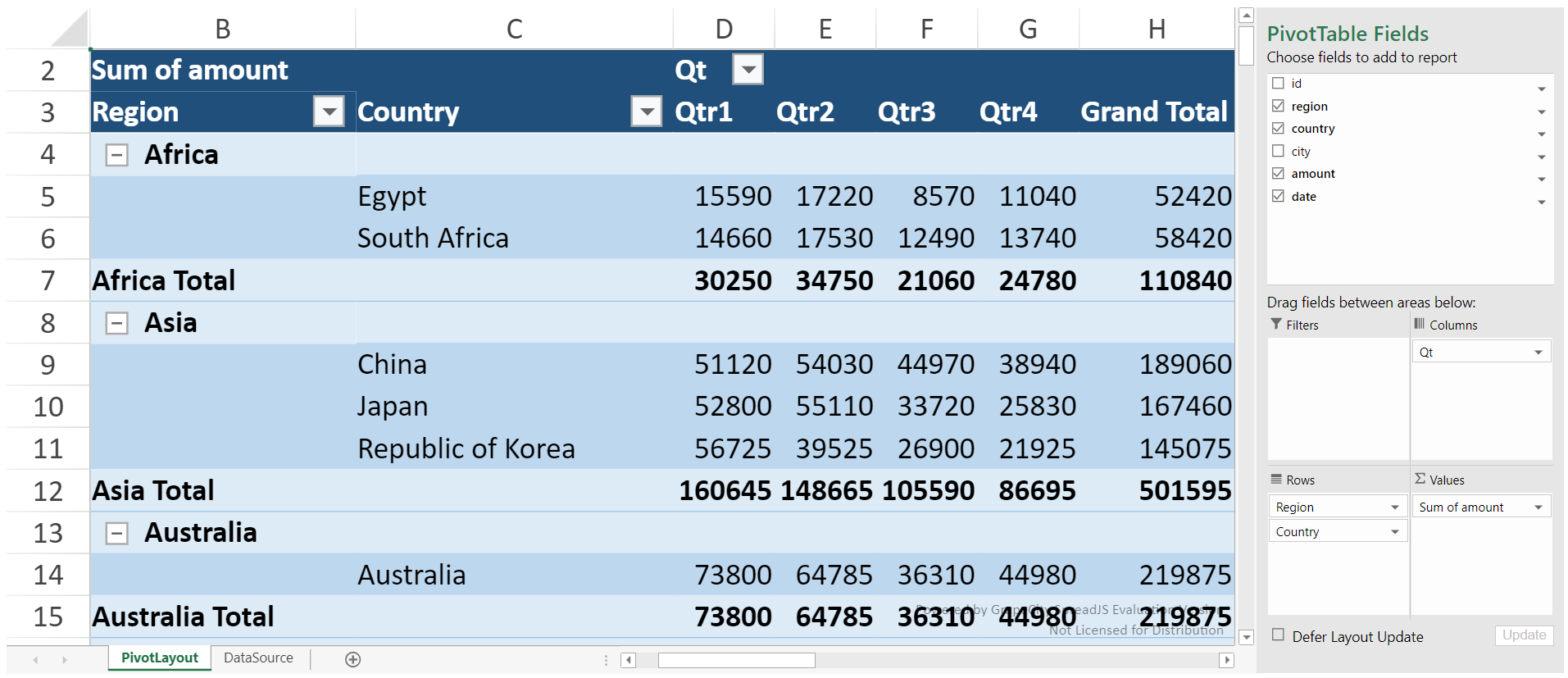This screenshot has width=1568, height=678.
Task: Open the Qt dropdown in Columns area
Action: click(1538, 353)
